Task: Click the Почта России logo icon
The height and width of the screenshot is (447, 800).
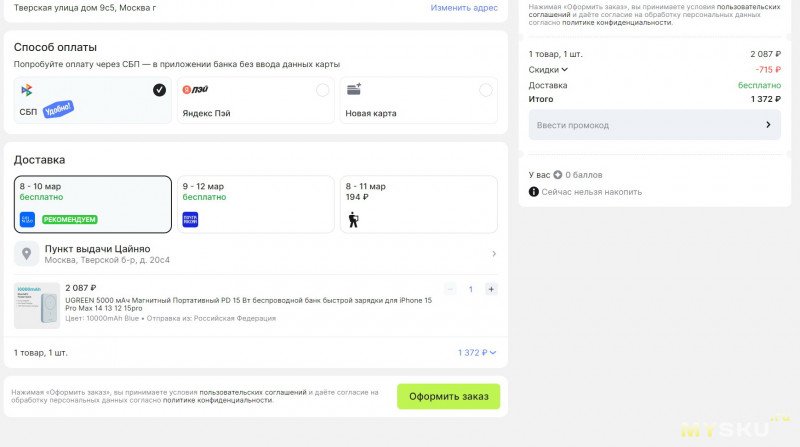Action: click(x=190, y=219)
